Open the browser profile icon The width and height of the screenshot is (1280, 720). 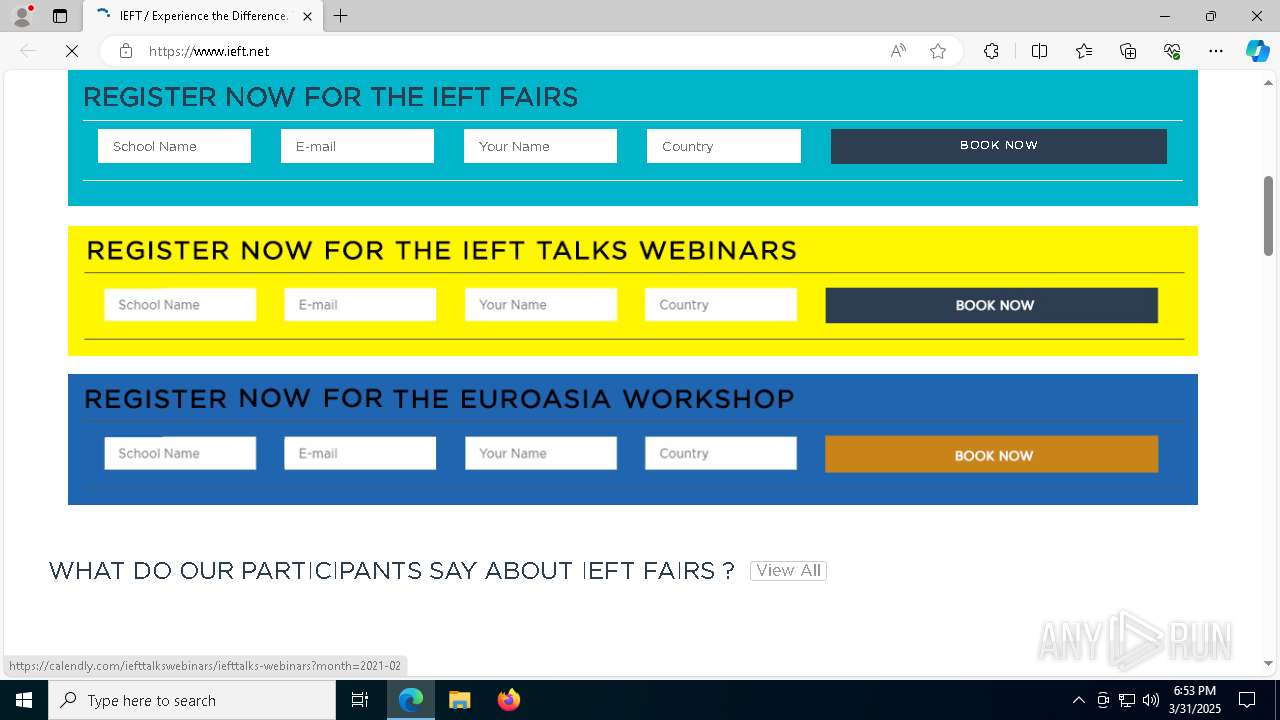(22, 16)
